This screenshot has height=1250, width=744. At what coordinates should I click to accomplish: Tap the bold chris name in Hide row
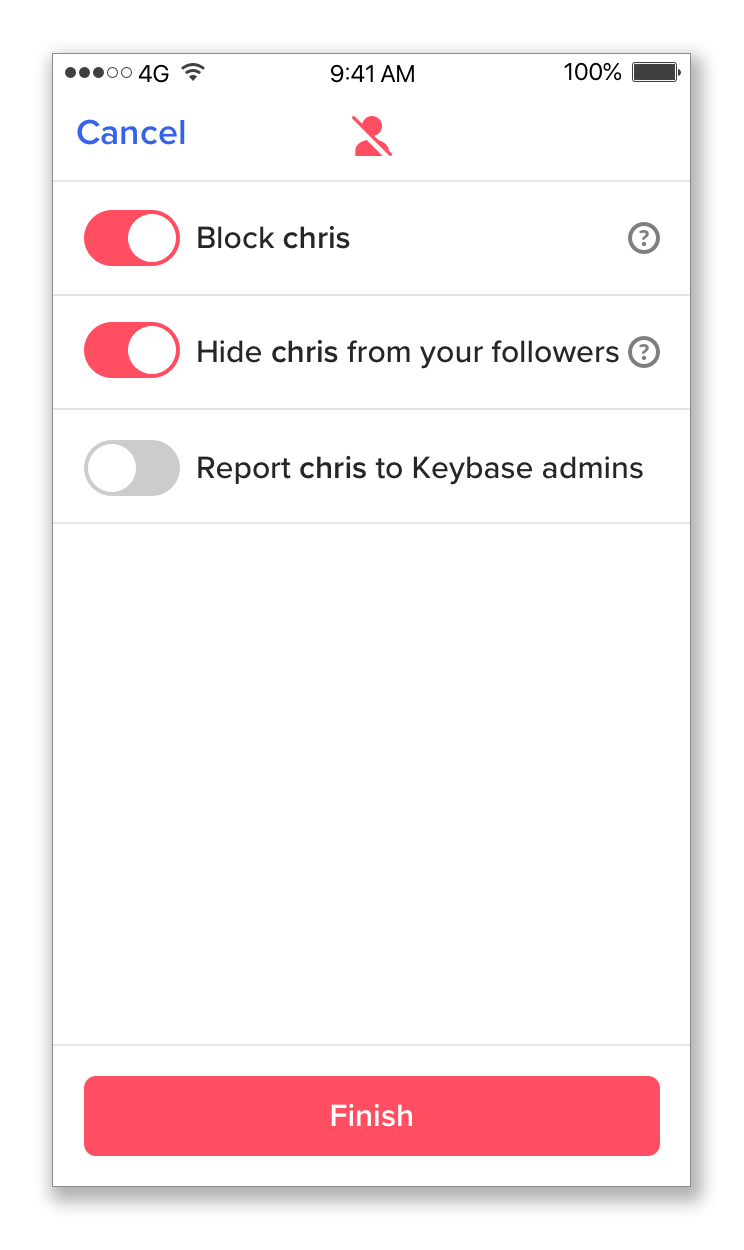point(304,353)
